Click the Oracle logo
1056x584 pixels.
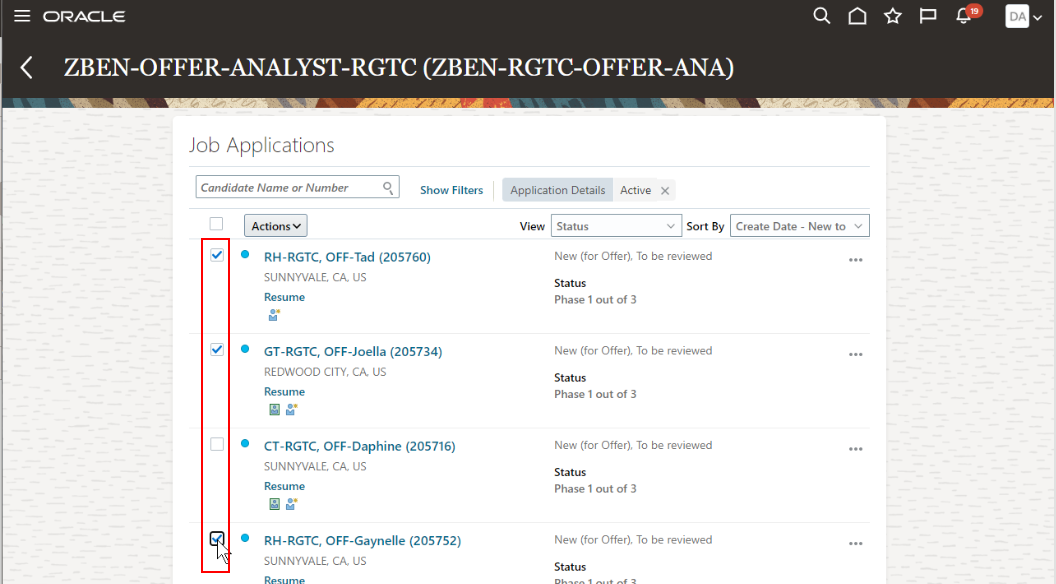[84, 16]
